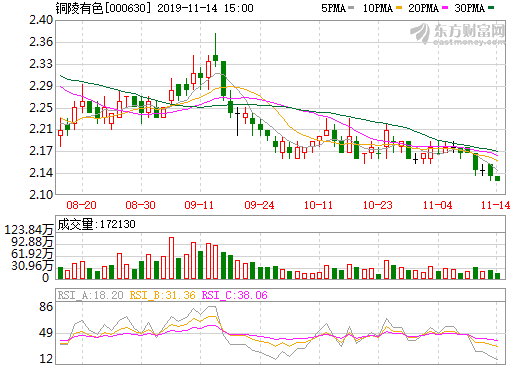520x365 pixels.
Task: Click the RSI_A:18.20 indicator label
Action: [x=90, y=295]
